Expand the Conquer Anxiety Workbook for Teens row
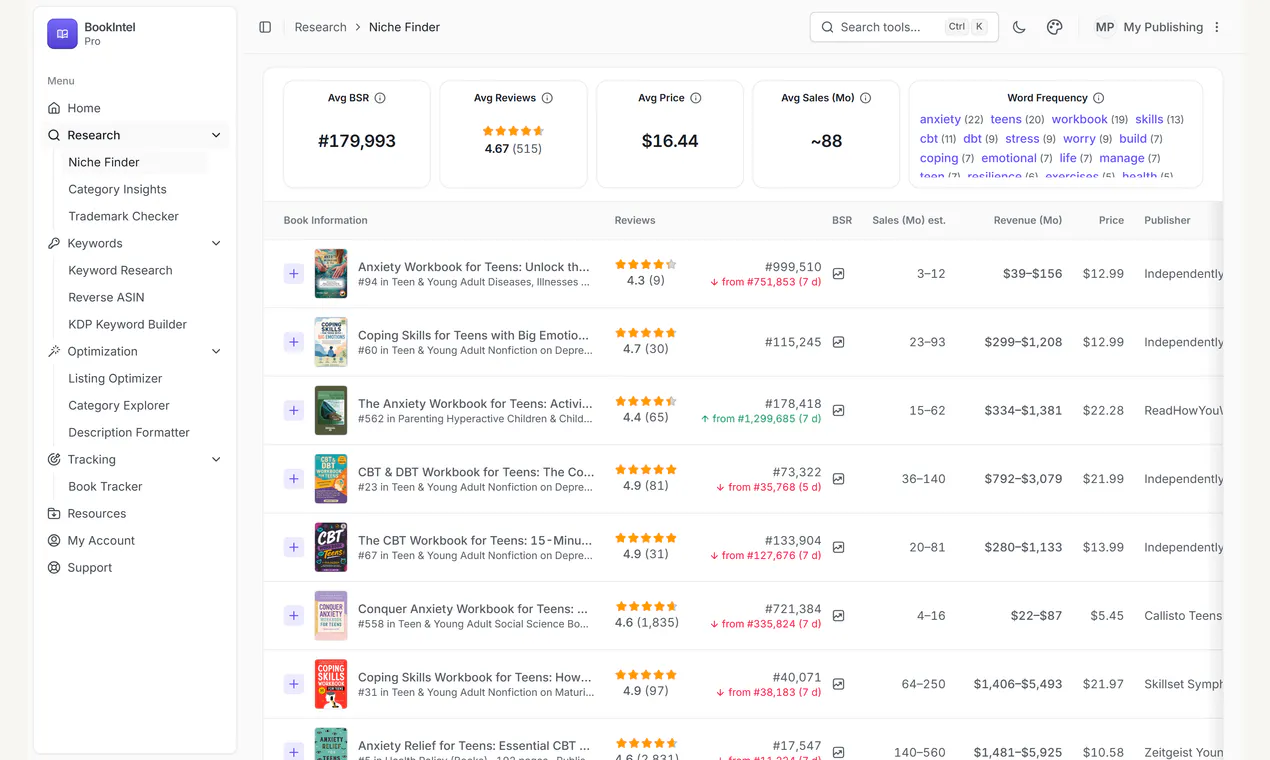This screenshot has height=760, width=1270. [294, 616]
